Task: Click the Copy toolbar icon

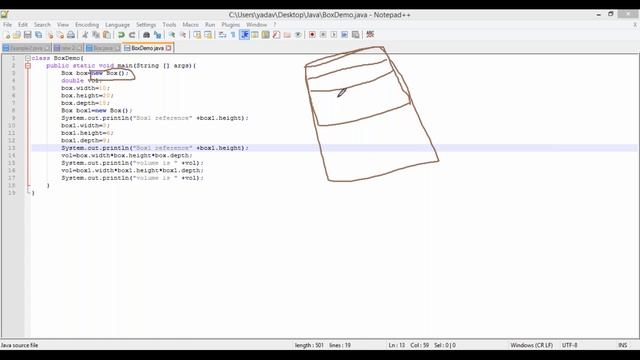Action: [96, 35]
